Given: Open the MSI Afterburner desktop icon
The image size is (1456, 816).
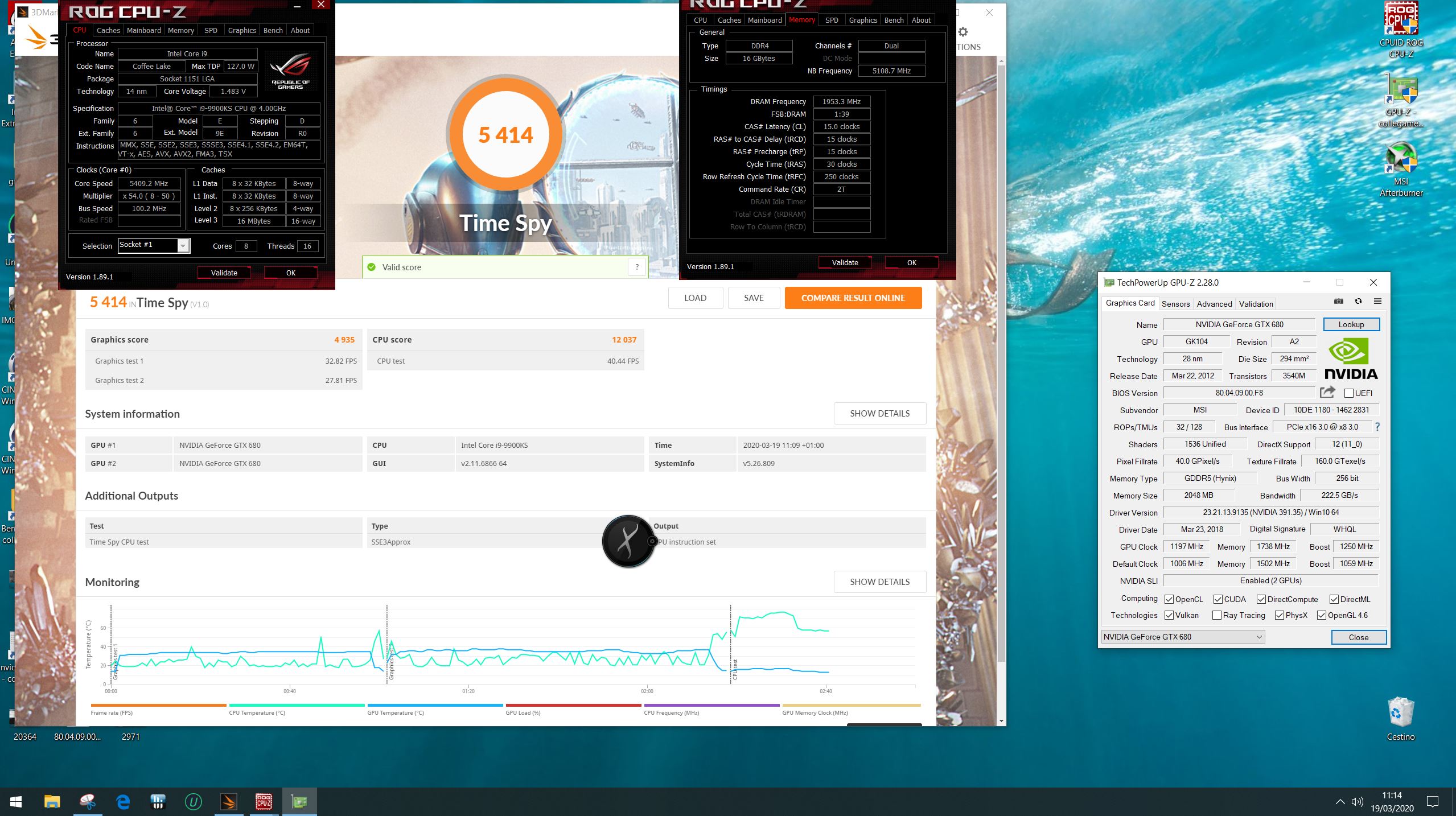Looking at the screenshot, I should [1401, 170].
